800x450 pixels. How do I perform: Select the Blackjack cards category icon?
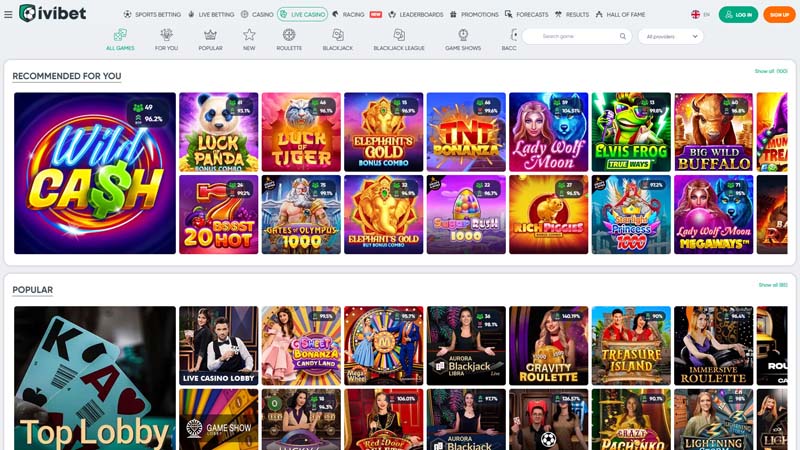338,39
